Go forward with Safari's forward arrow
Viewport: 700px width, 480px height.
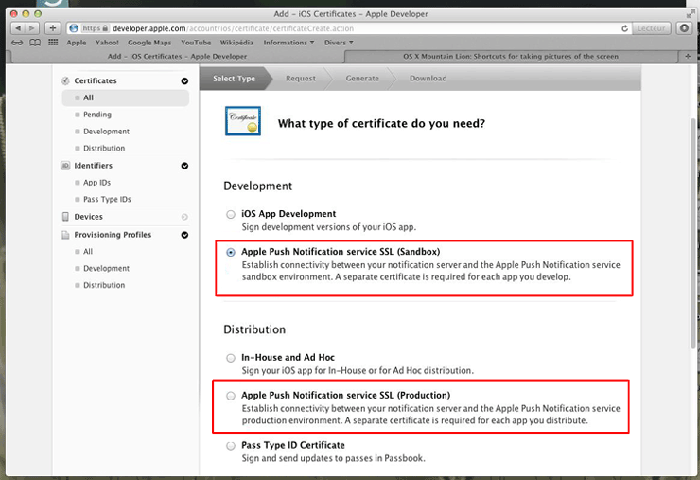point(32,28)
